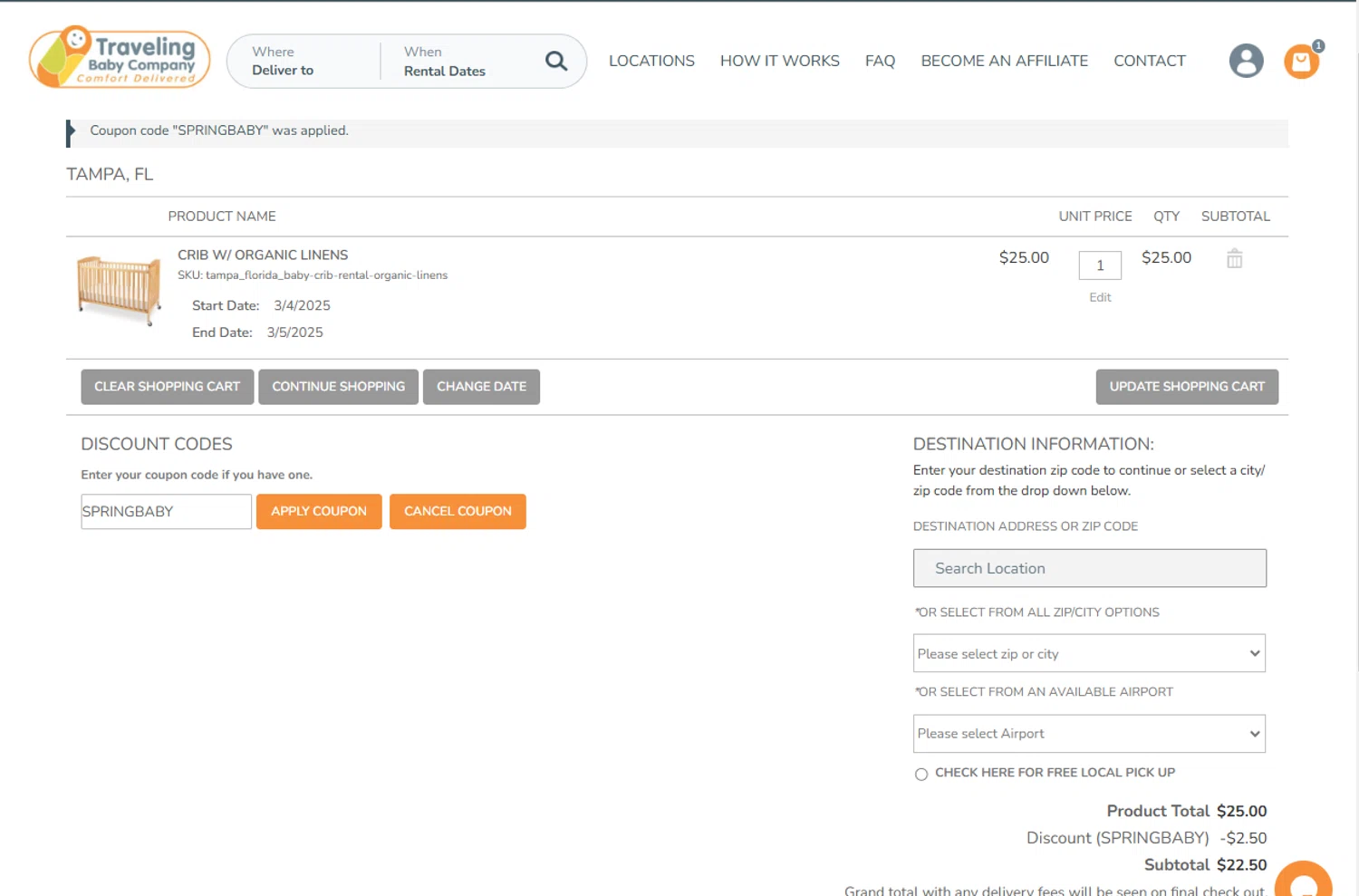Open CRIB W/ ORGANIC LINENS product link

[x=263, y=255]
